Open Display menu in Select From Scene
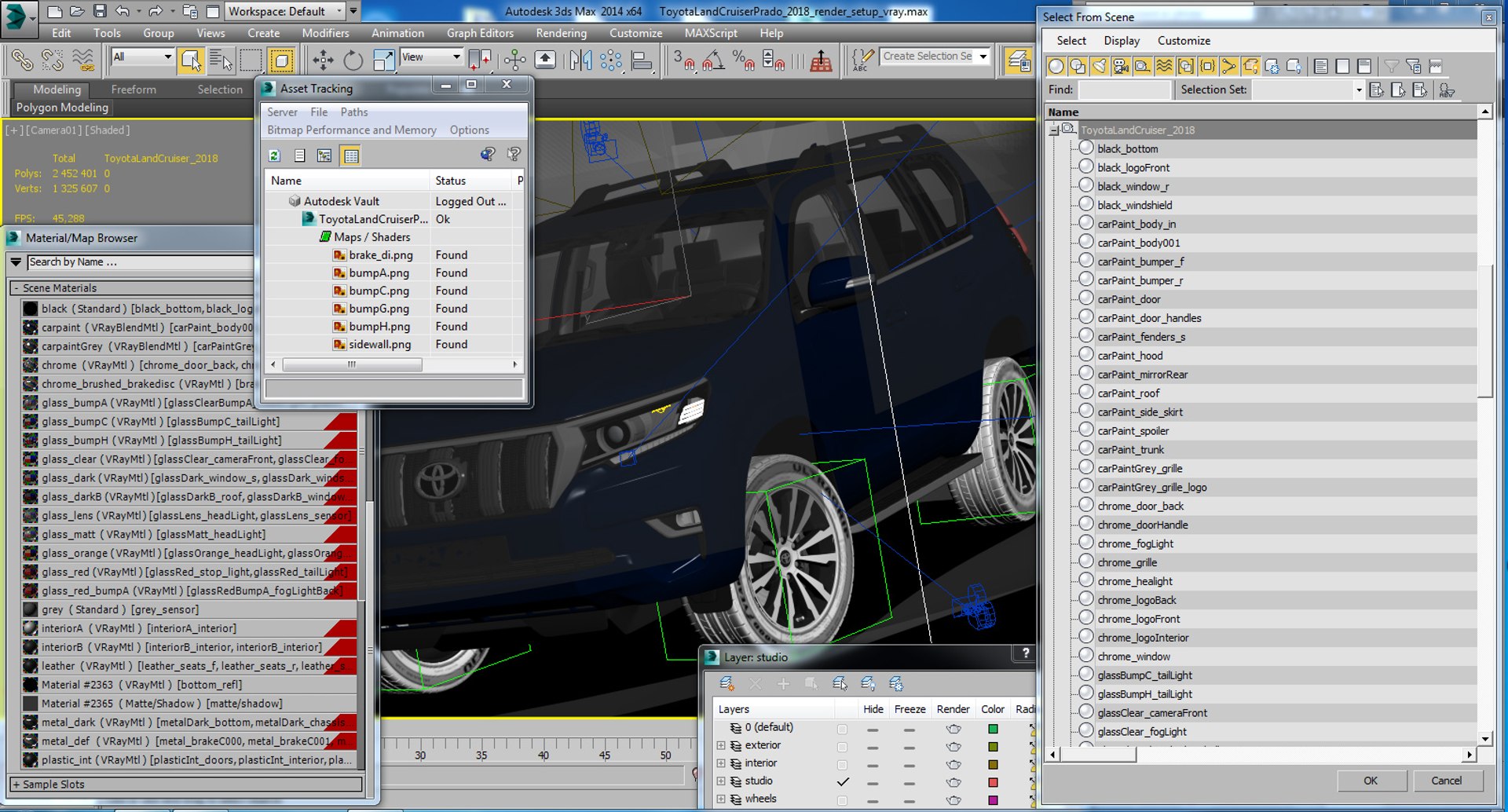 (x=1122, y=41)
